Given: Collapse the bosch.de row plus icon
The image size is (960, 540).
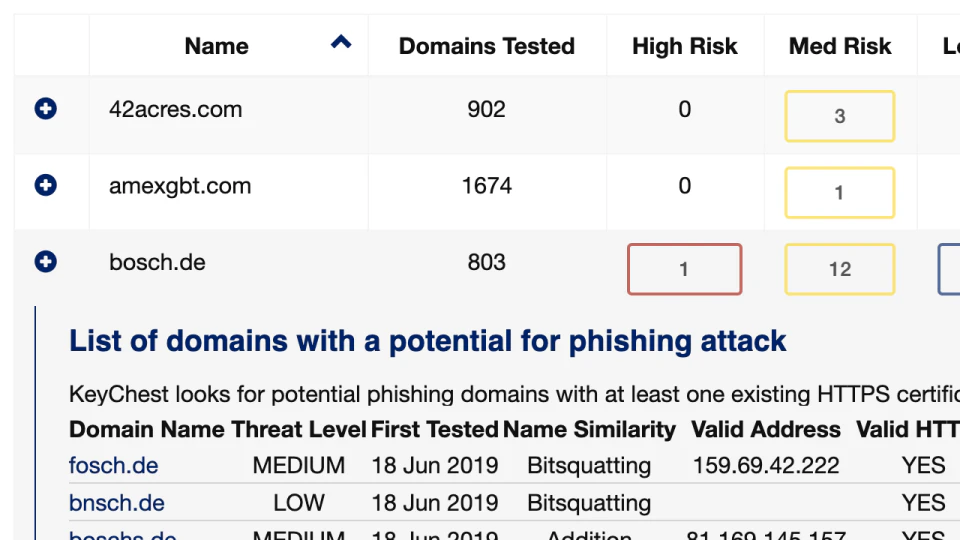Looking at the screenshot, I should (x=45, y=261).
